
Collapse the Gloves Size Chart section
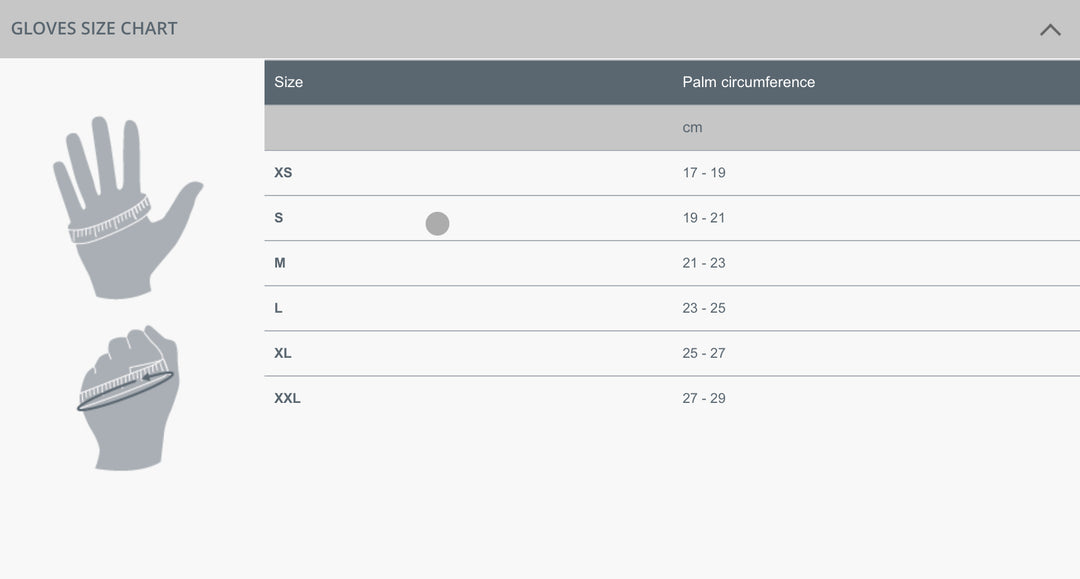tap(1049, 30)
